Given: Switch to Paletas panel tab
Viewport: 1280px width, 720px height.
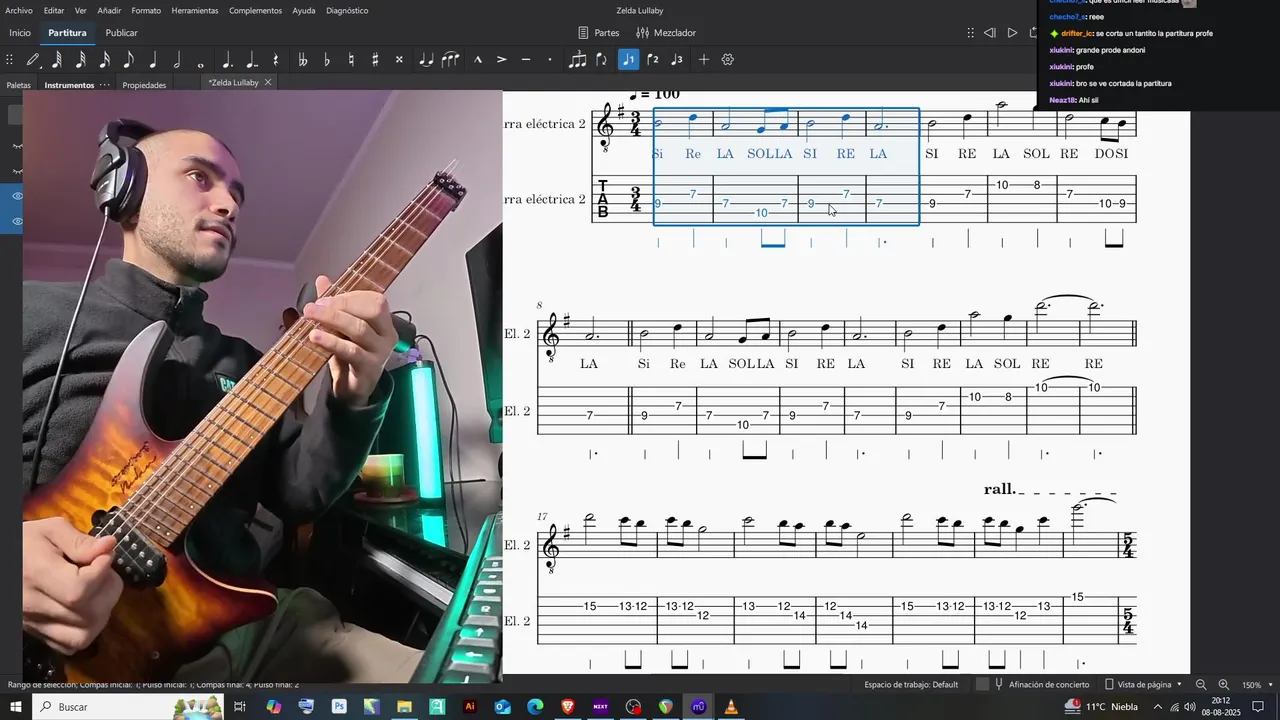Looking at the screenshot, I should click(19, 85).
